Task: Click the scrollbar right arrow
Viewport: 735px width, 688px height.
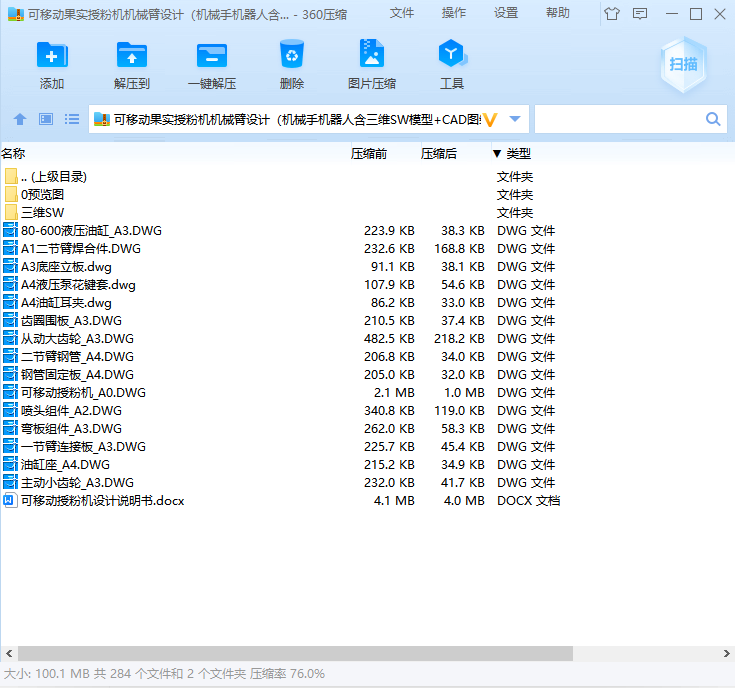Action: pyautogui.click(x=726, y=653)
